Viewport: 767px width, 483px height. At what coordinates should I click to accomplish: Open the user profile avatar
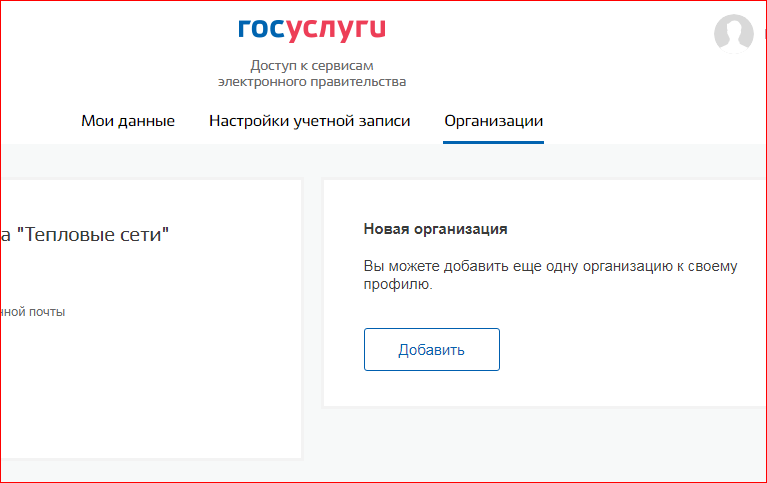733,33
